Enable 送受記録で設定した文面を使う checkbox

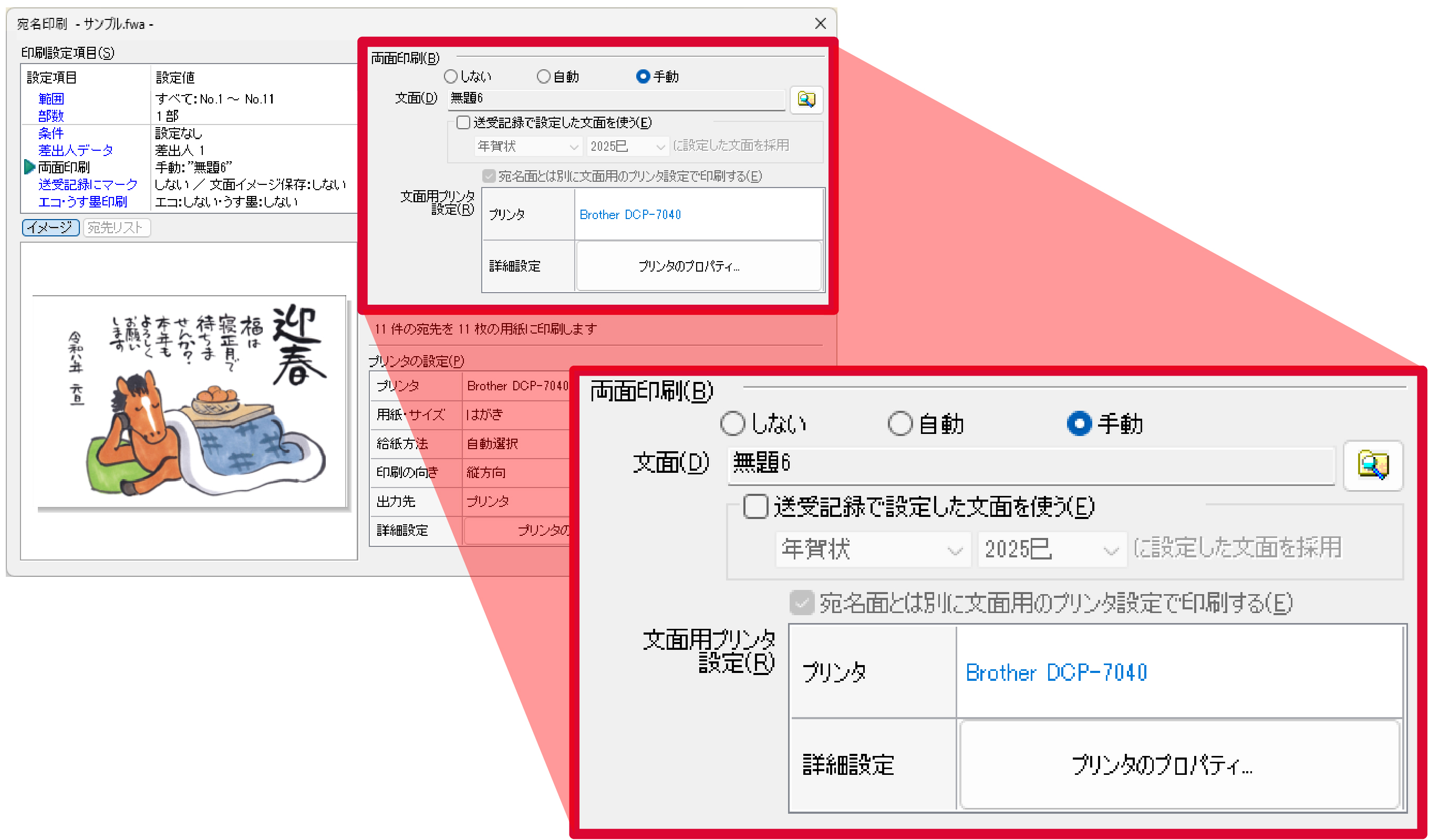click(x=463, y=122)
